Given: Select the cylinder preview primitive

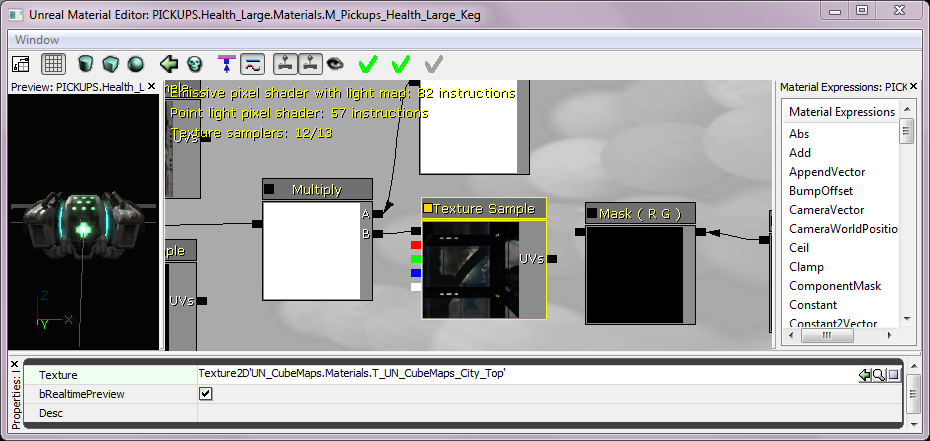Looking at the screenshot, I should pos(86,64).
